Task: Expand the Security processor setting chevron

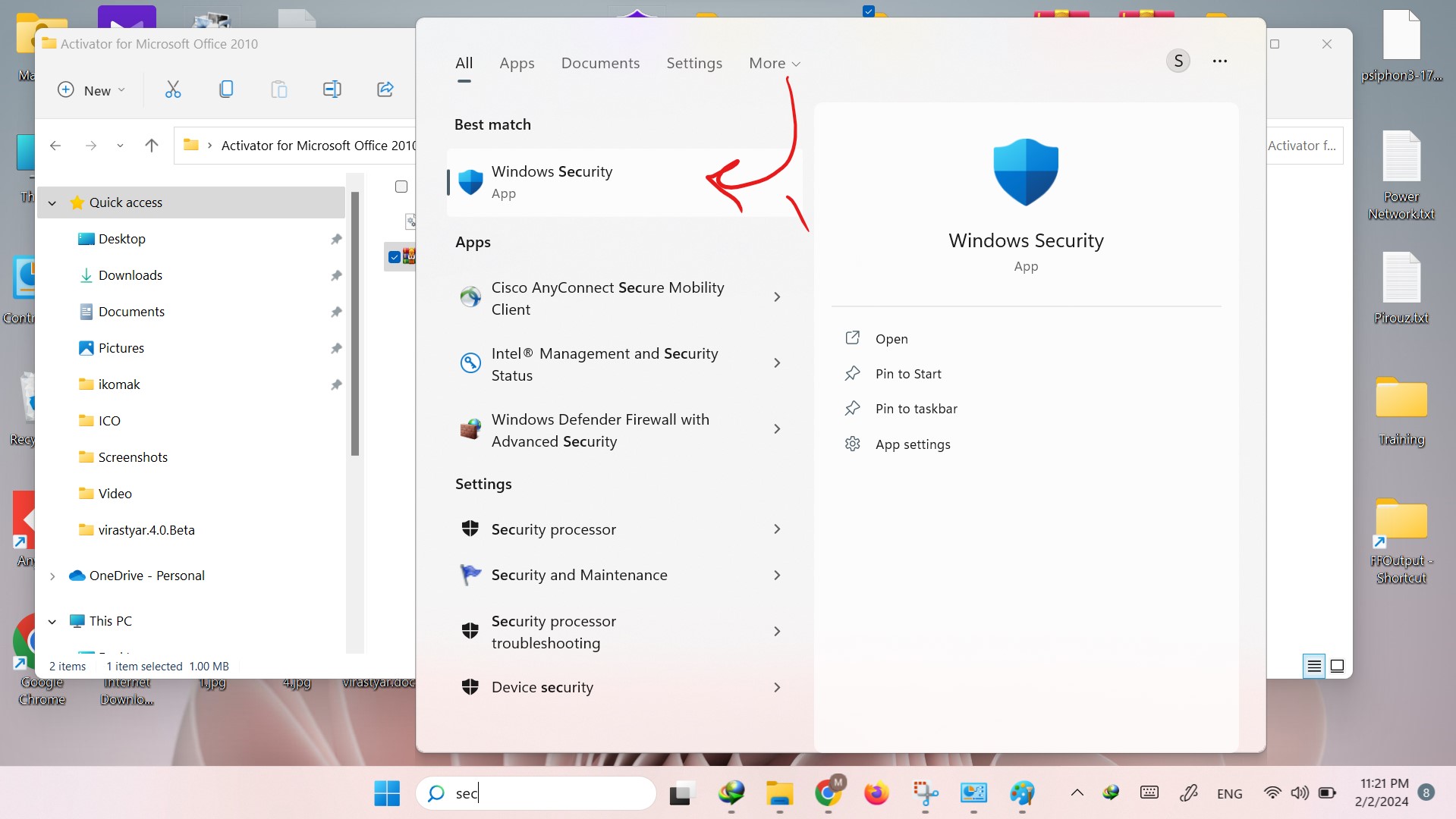Action: click(x=777, y=529)
